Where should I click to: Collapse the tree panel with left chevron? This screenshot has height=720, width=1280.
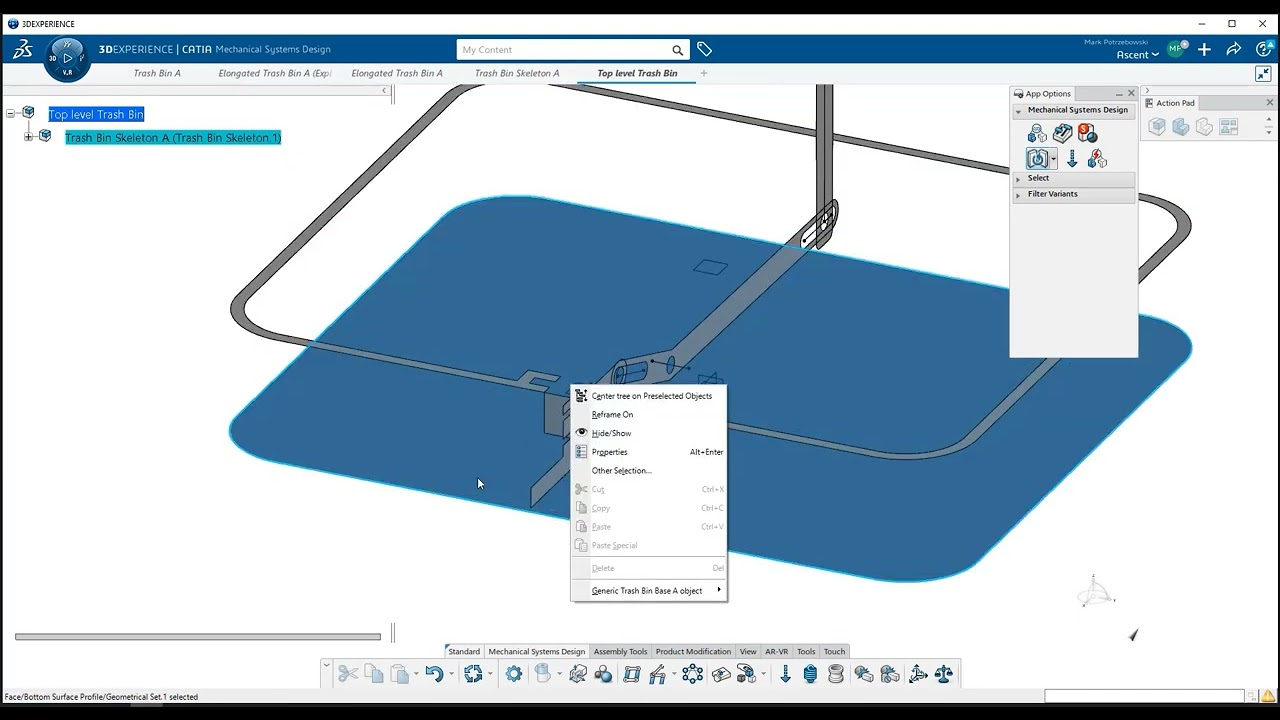coord(384,91)
